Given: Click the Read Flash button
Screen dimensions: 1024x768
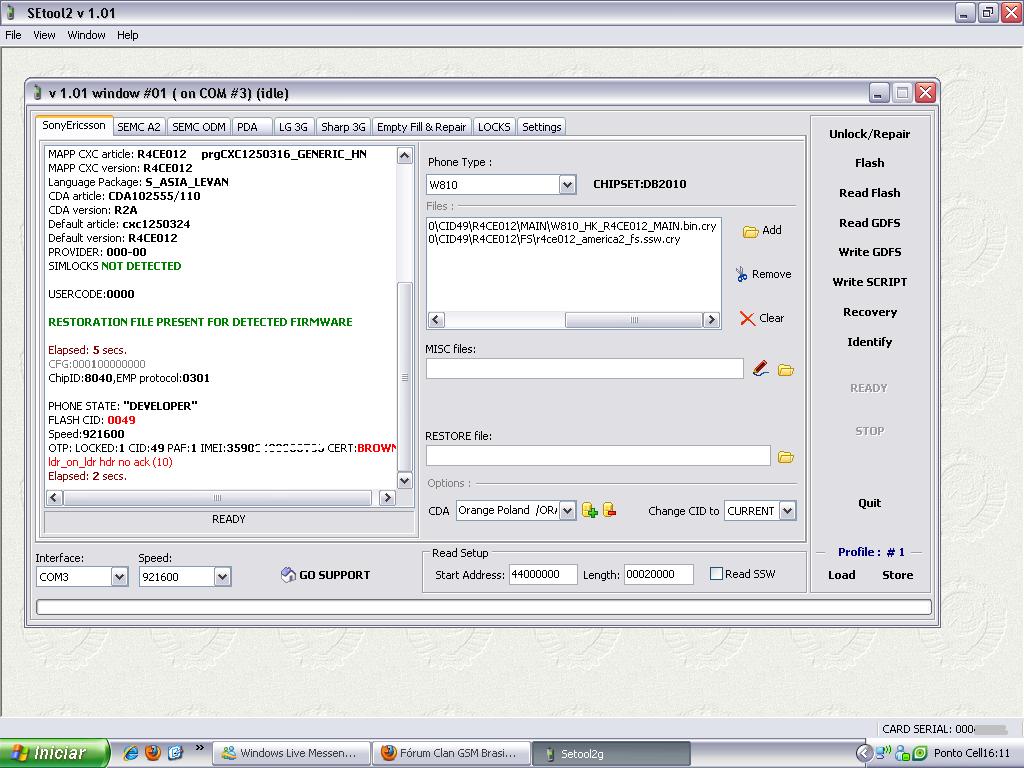Looking at the screenshot, I should [869, 193].
